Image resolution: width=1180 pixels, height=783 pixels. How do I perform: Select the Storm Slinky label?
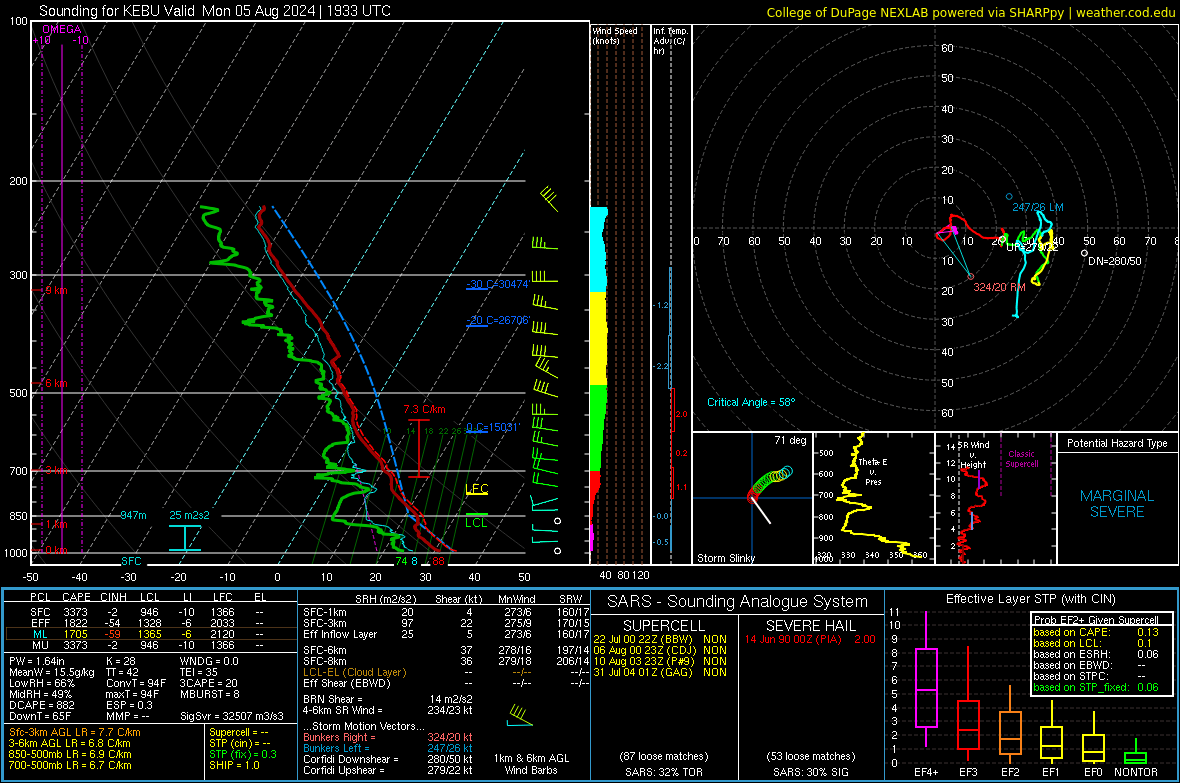pyautogui.click(x=725, y=558)
